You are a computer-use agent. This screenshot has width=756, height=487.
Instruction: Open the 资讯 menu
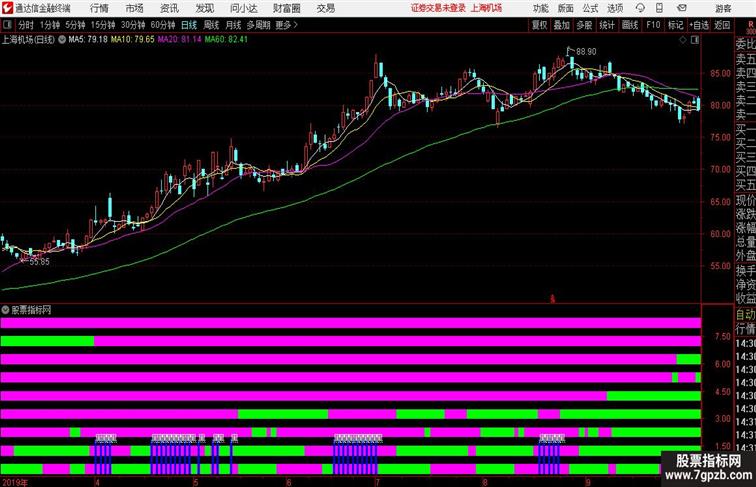pyautogui.click(x=169, y=8)
